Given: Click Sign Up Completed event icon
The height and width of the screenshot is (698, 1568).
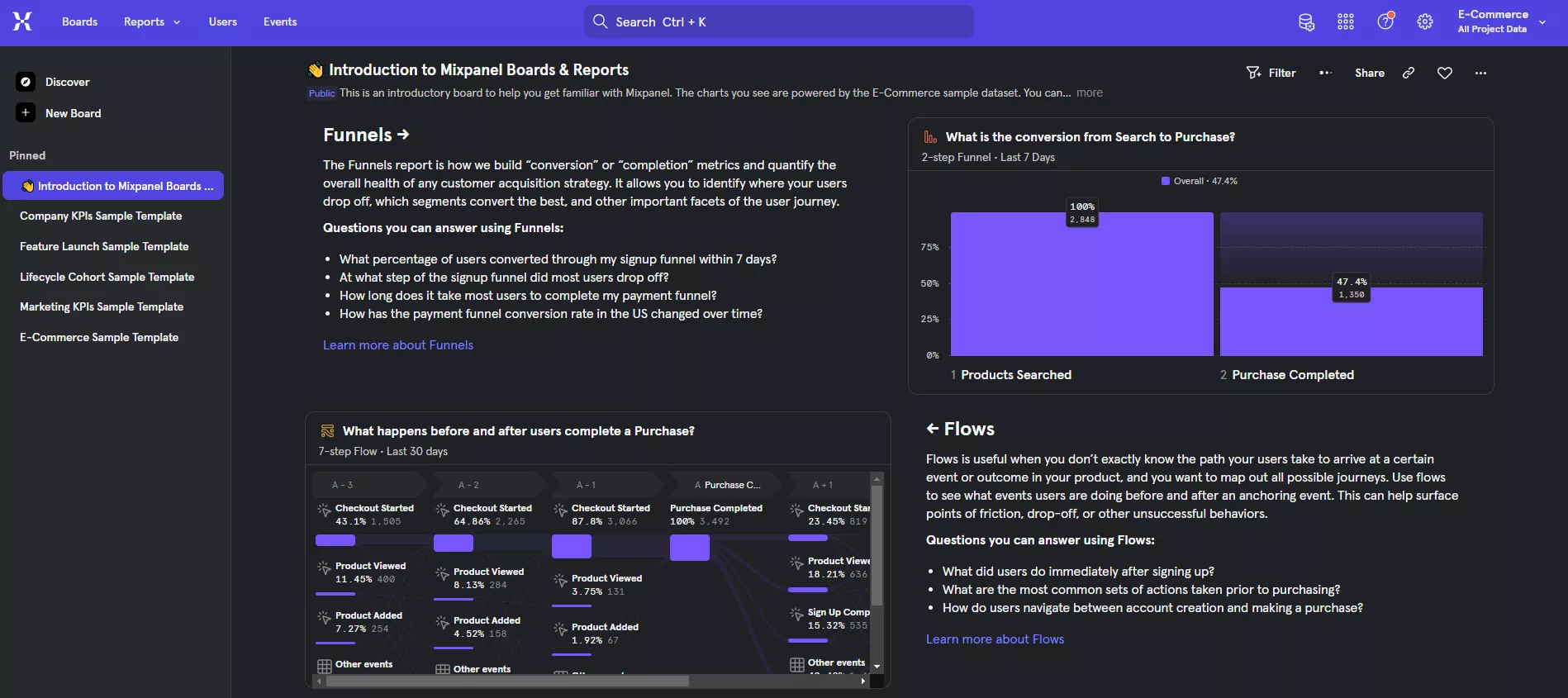Looking at the screenshot, I should point(796,615).
